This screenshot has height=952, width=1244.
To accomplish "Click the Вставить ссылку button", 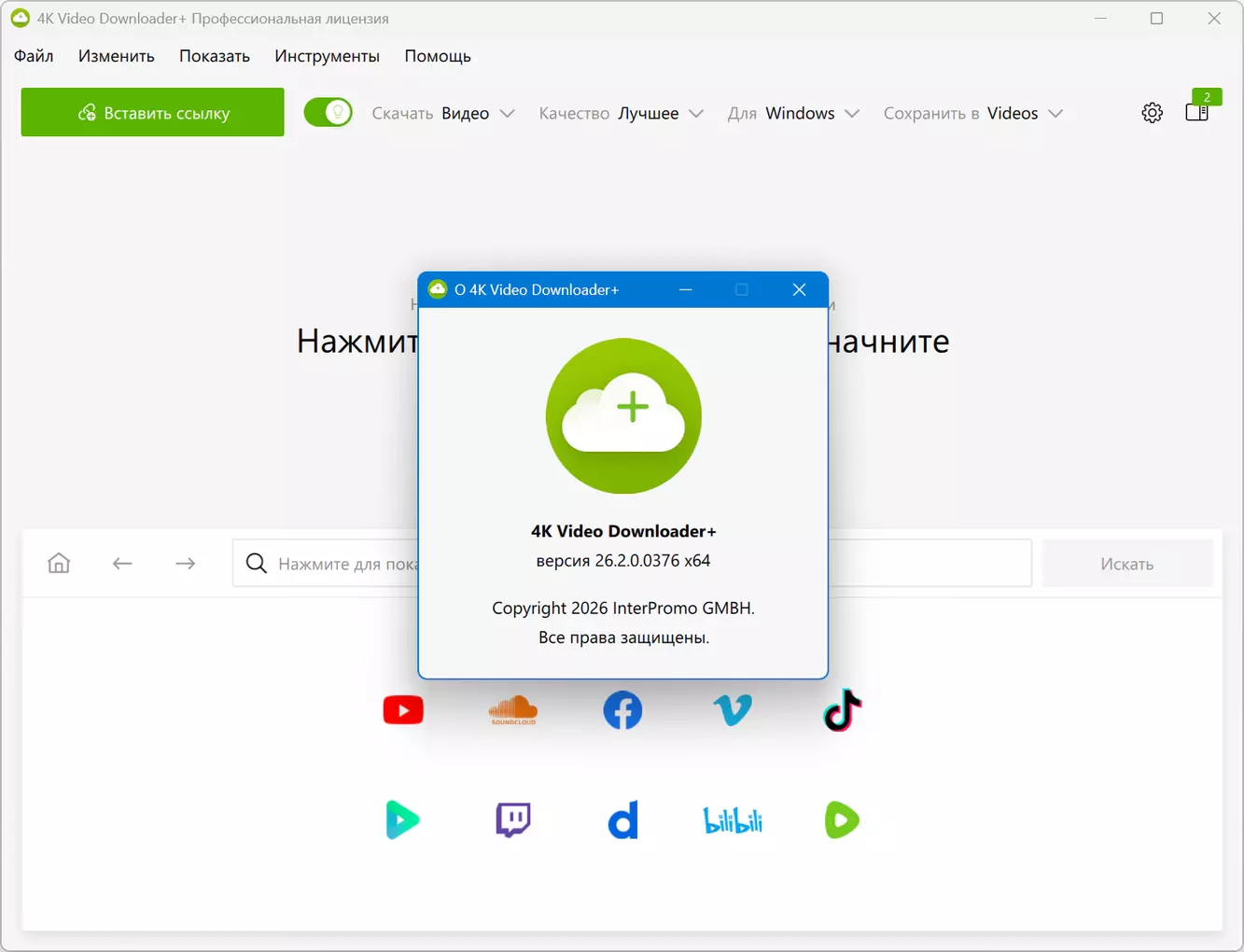I will (x=153, y=112).
